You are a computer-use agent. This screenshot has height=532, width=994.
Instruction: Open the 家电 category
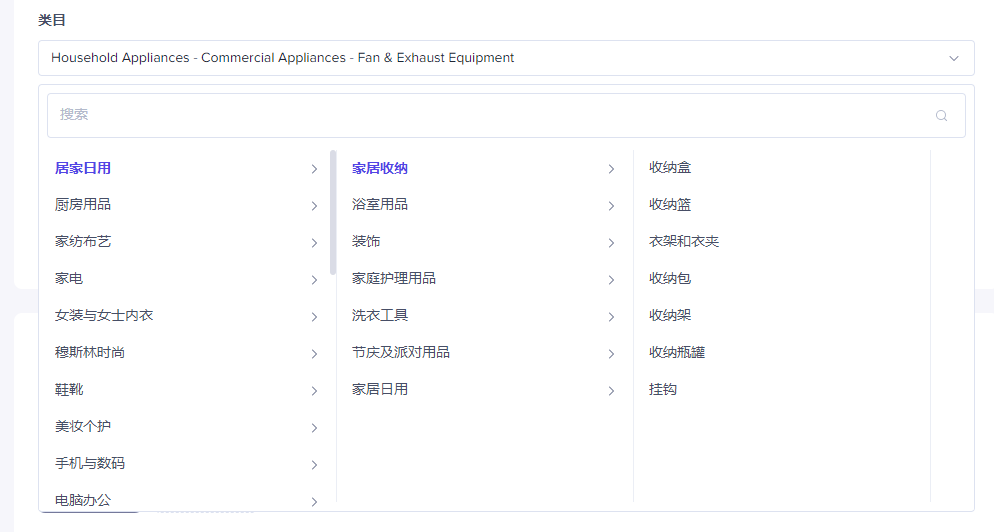(x=69, y=278)
